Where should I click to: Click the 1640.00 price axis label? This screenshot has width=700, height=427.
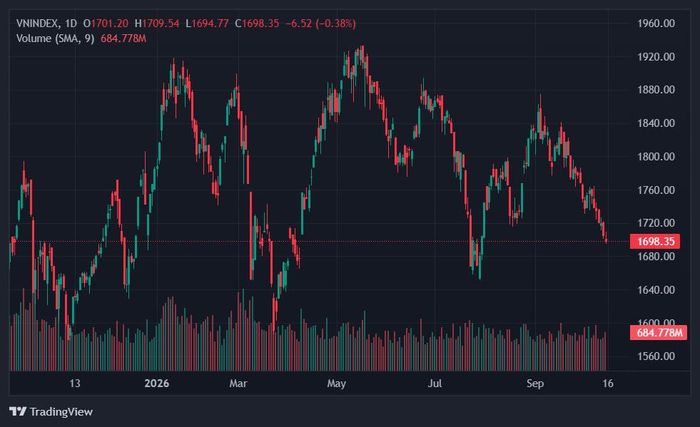click(x=656, y=290)
